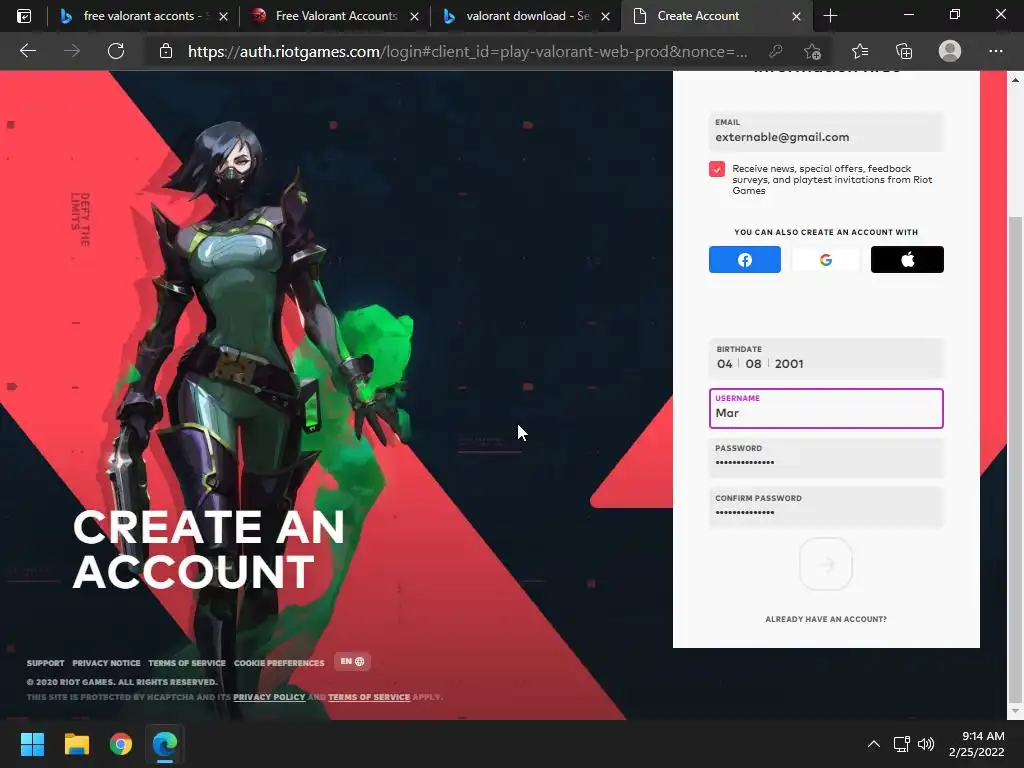Click the birthdate day value 08
This screenshot has width=1024, height=768.
(x=753, y=364)
